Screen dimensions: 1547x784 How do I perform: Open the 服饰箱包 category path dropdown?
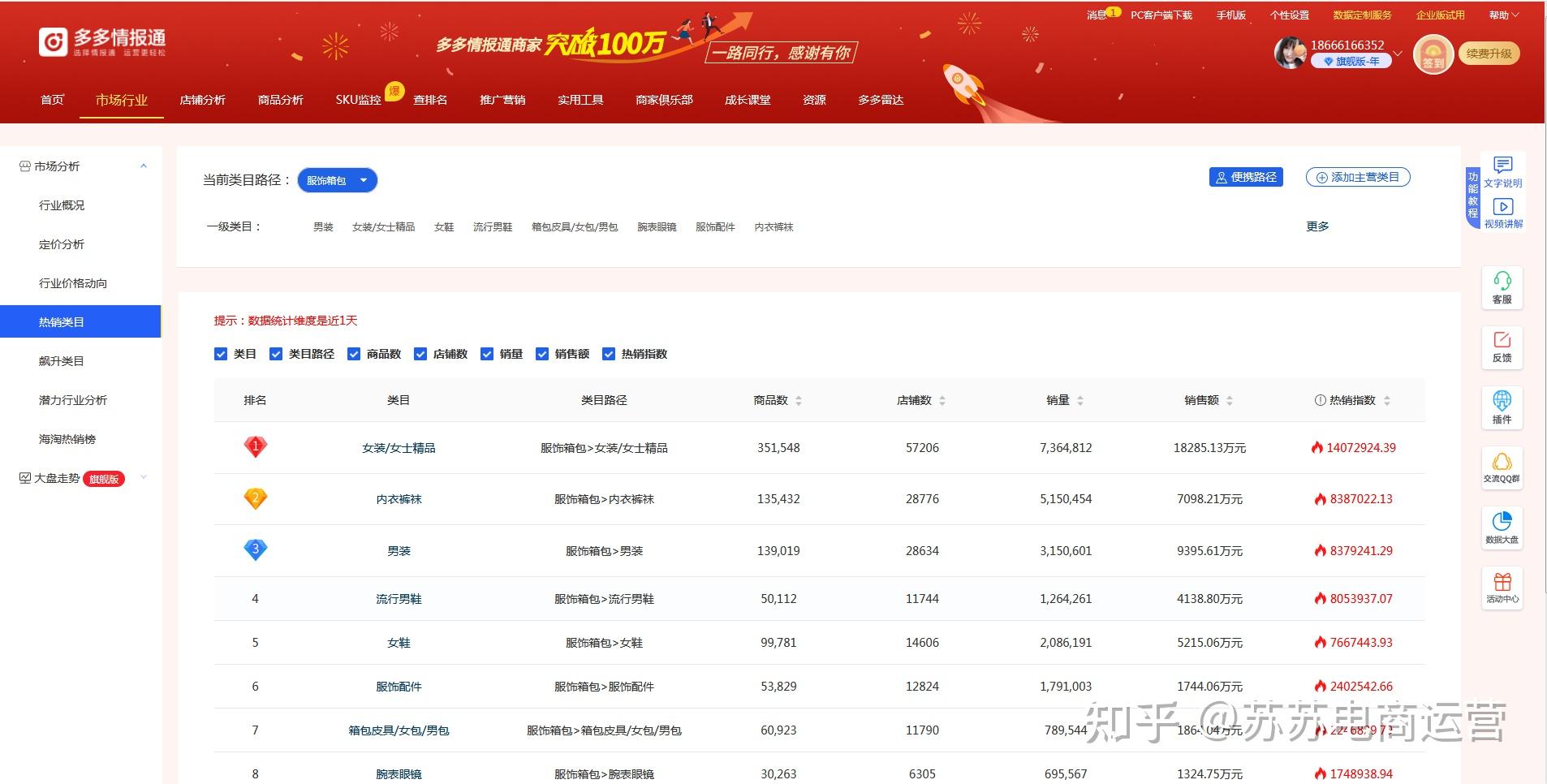338,180
